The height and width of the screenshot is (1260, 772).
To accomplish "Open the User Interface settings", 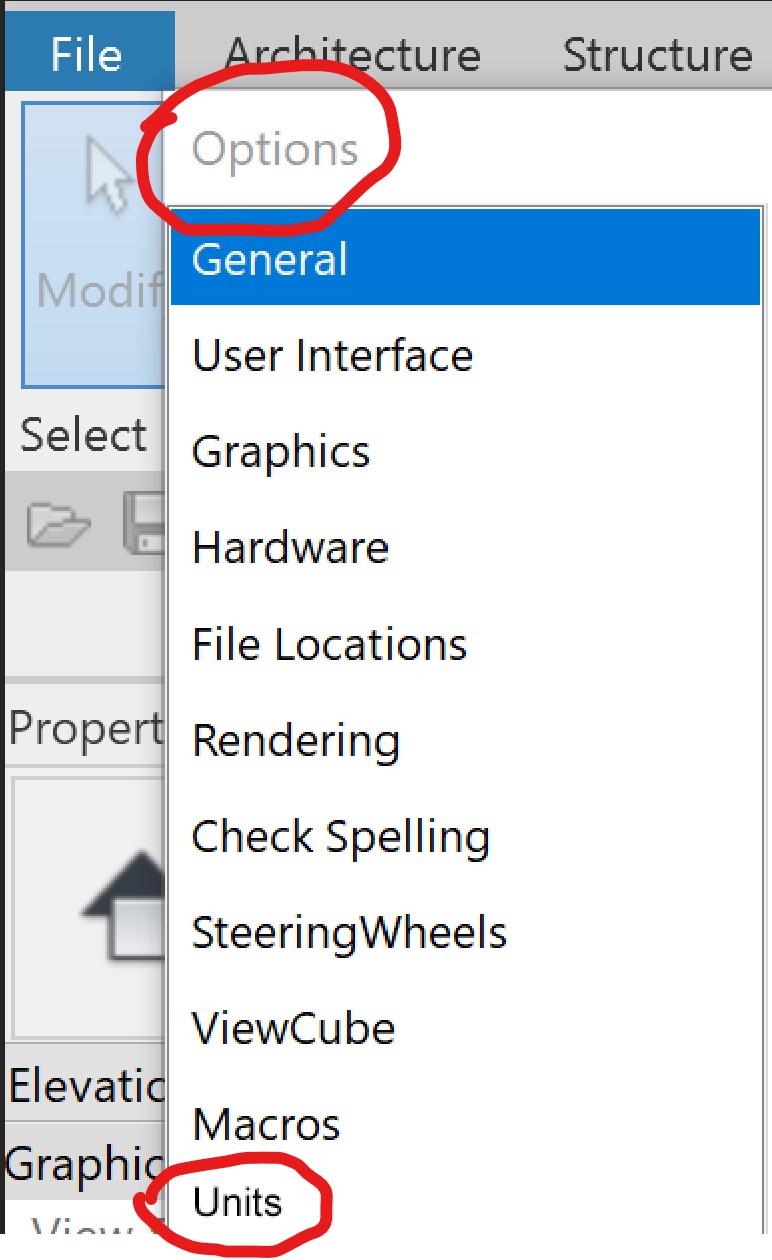I will pyautogui.click(x=331, y=354).
